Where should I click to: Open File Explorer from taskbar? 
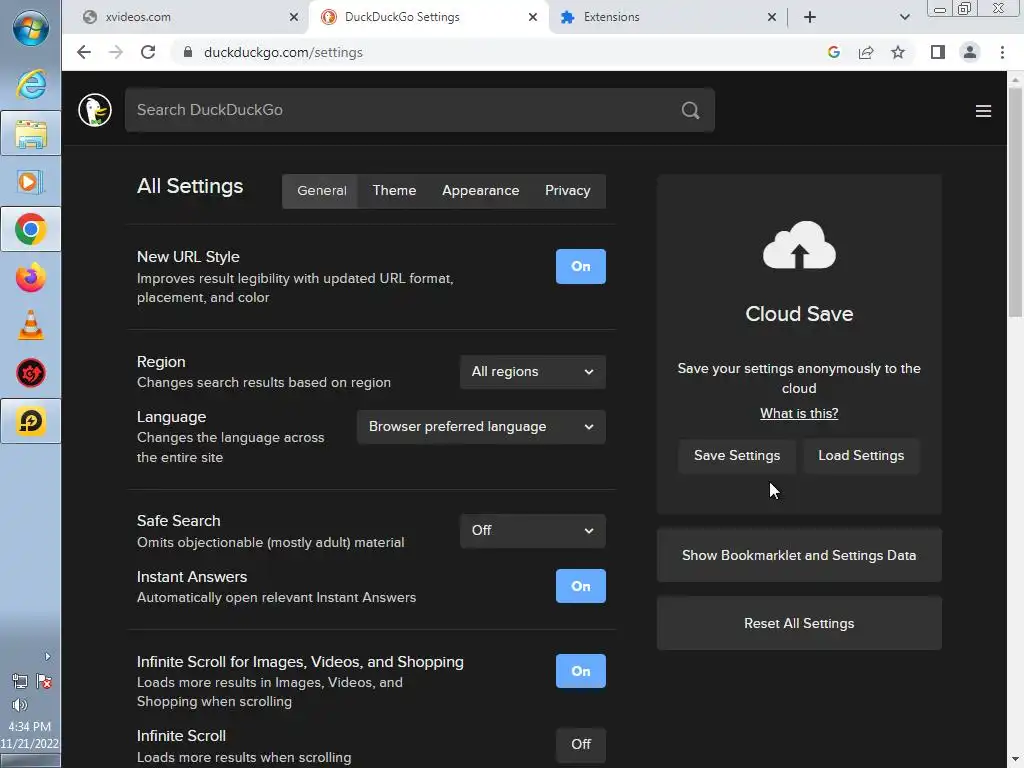(31, 133)
